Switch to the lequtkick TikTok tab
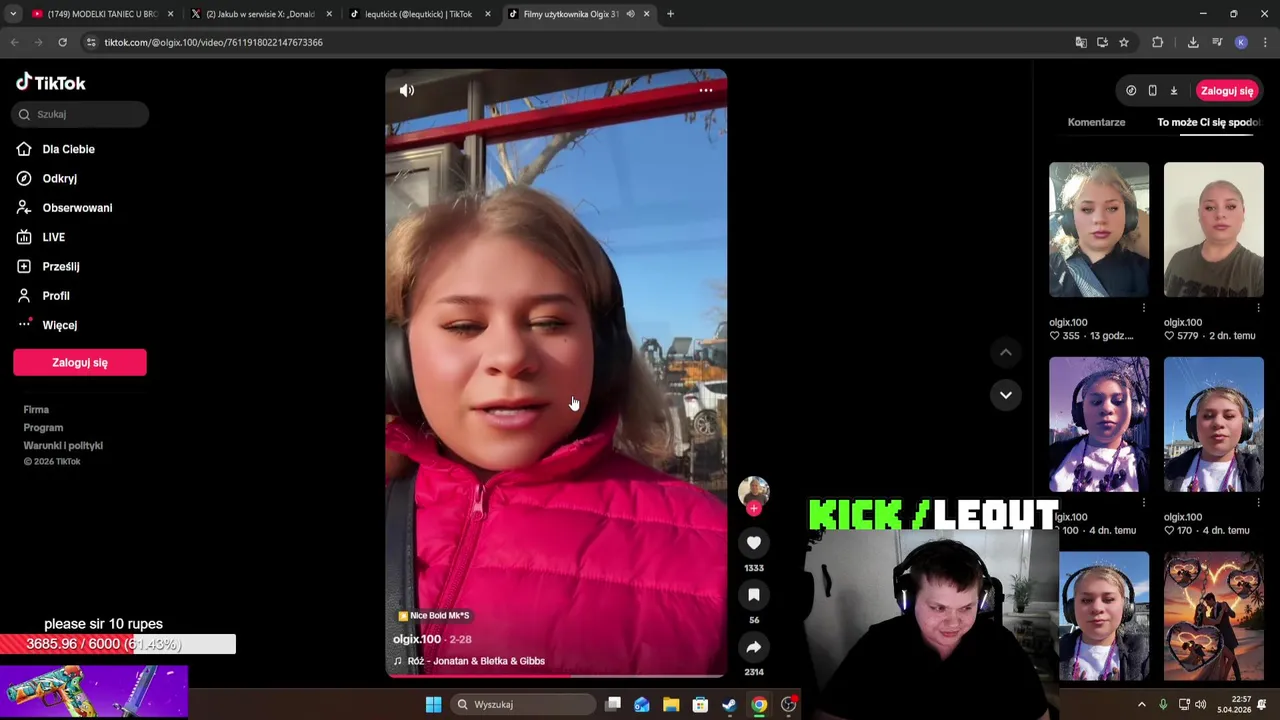The height and width of the screenshot is (720, 1280). (x=418, y=14)
